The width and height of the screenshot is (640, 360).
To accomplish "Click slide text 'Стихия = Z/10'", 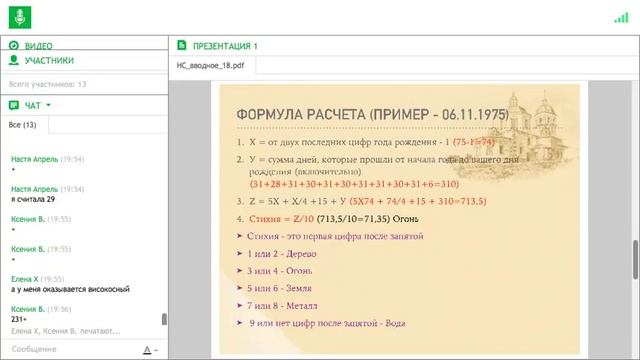I will [281, 219].
